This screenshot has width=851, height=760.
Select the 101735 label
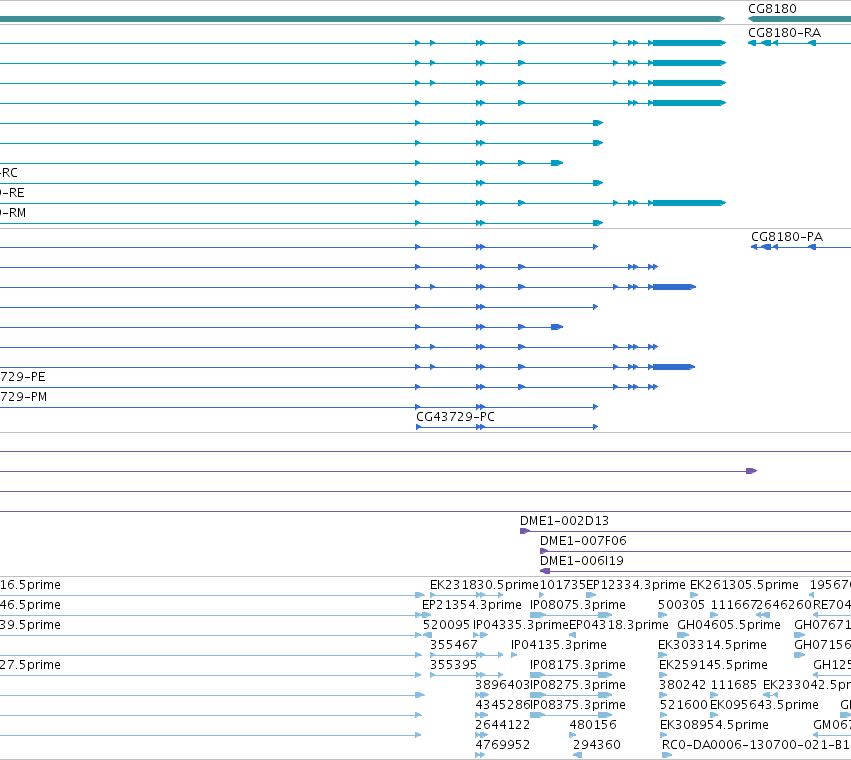(x=562, y=585)
